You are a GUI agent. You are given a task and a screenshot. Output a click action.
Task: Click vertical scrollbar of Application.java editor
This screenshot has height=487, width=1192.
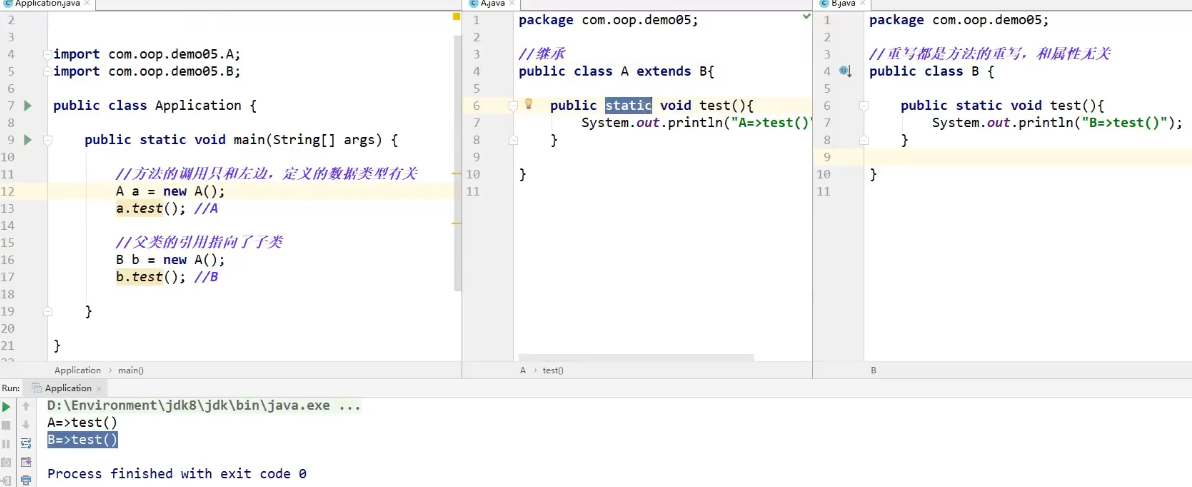pos(458,163)
